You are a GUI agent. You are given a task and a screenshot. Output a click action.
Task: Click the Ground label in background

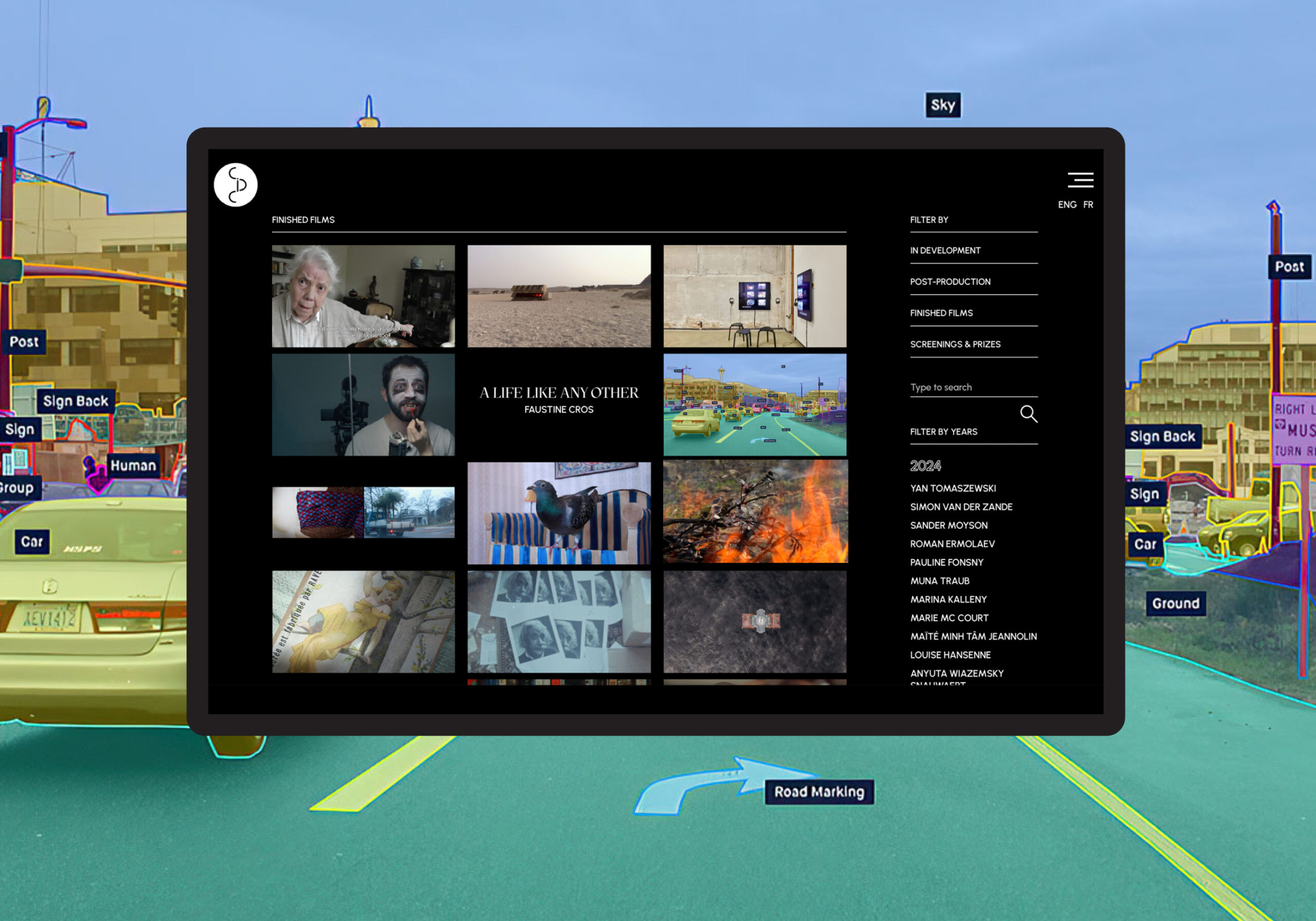(x=1176, y=603)
